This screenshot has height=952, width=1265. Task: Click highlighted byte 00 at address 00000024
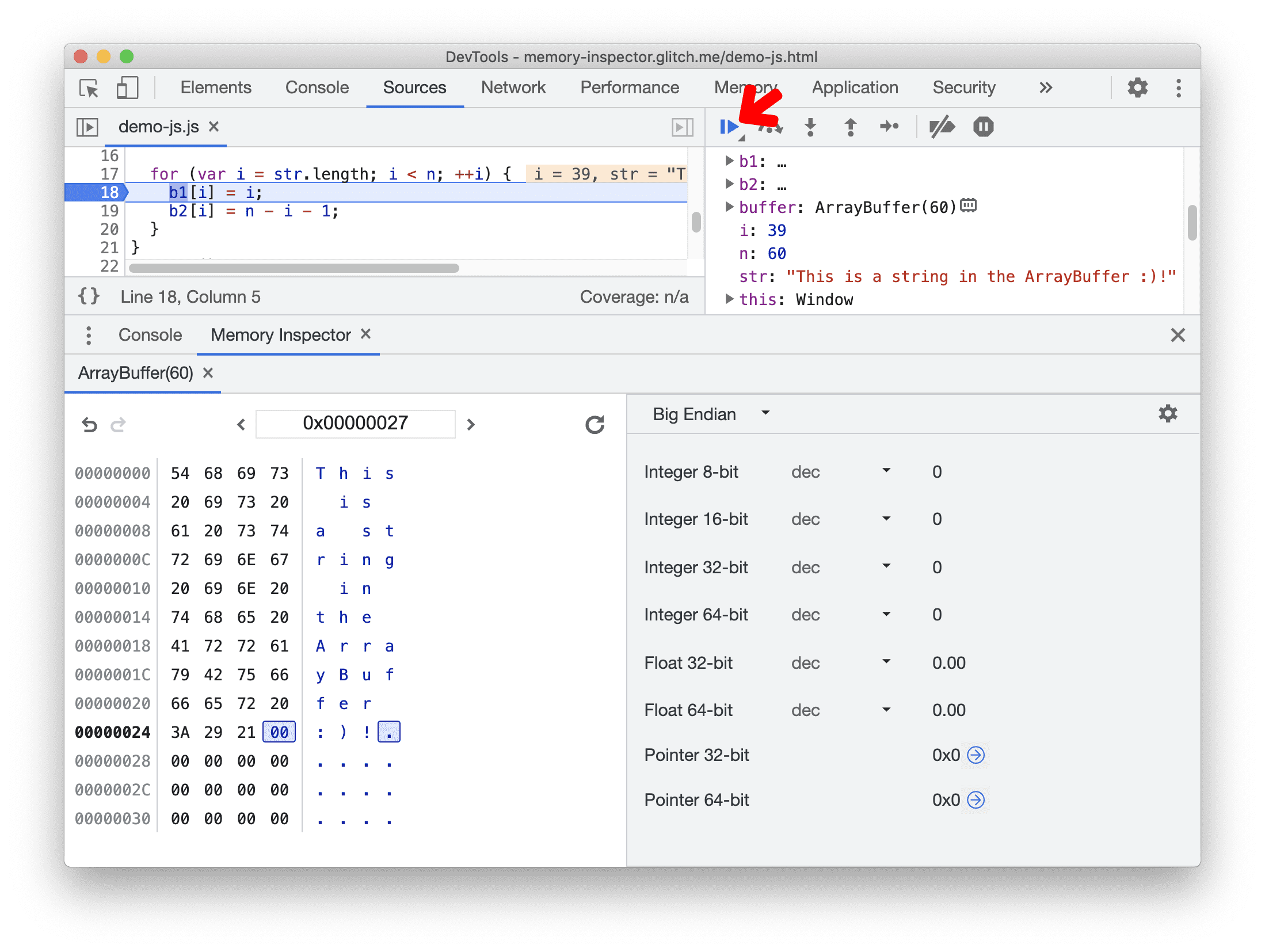[x=278, y=732]
